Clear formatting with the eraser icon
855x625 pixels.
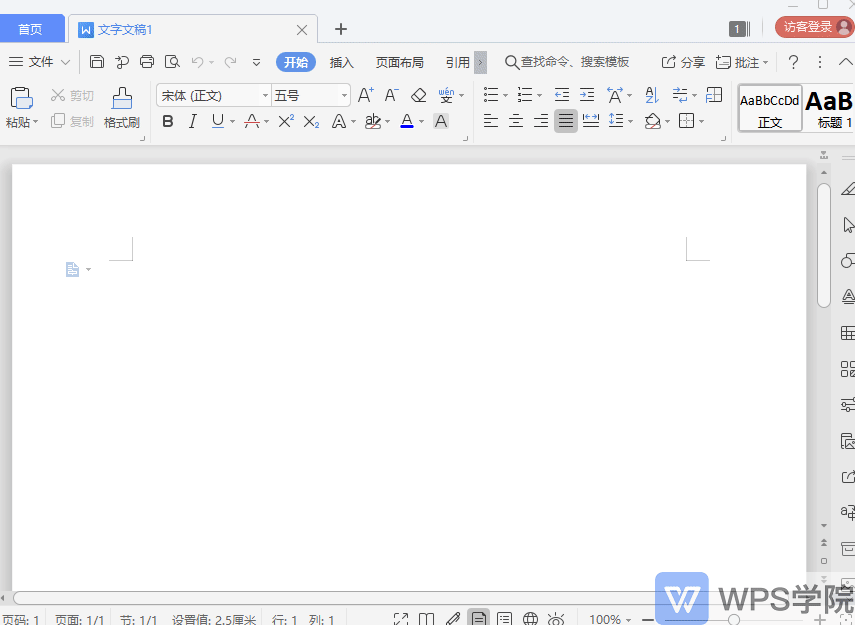click(416, 94)
